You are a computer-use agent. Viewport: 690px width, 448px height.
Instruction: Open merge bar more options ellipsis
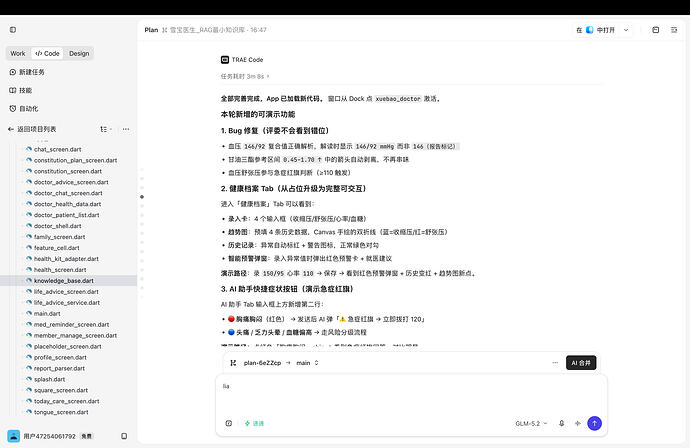click(x=555, y=363)
